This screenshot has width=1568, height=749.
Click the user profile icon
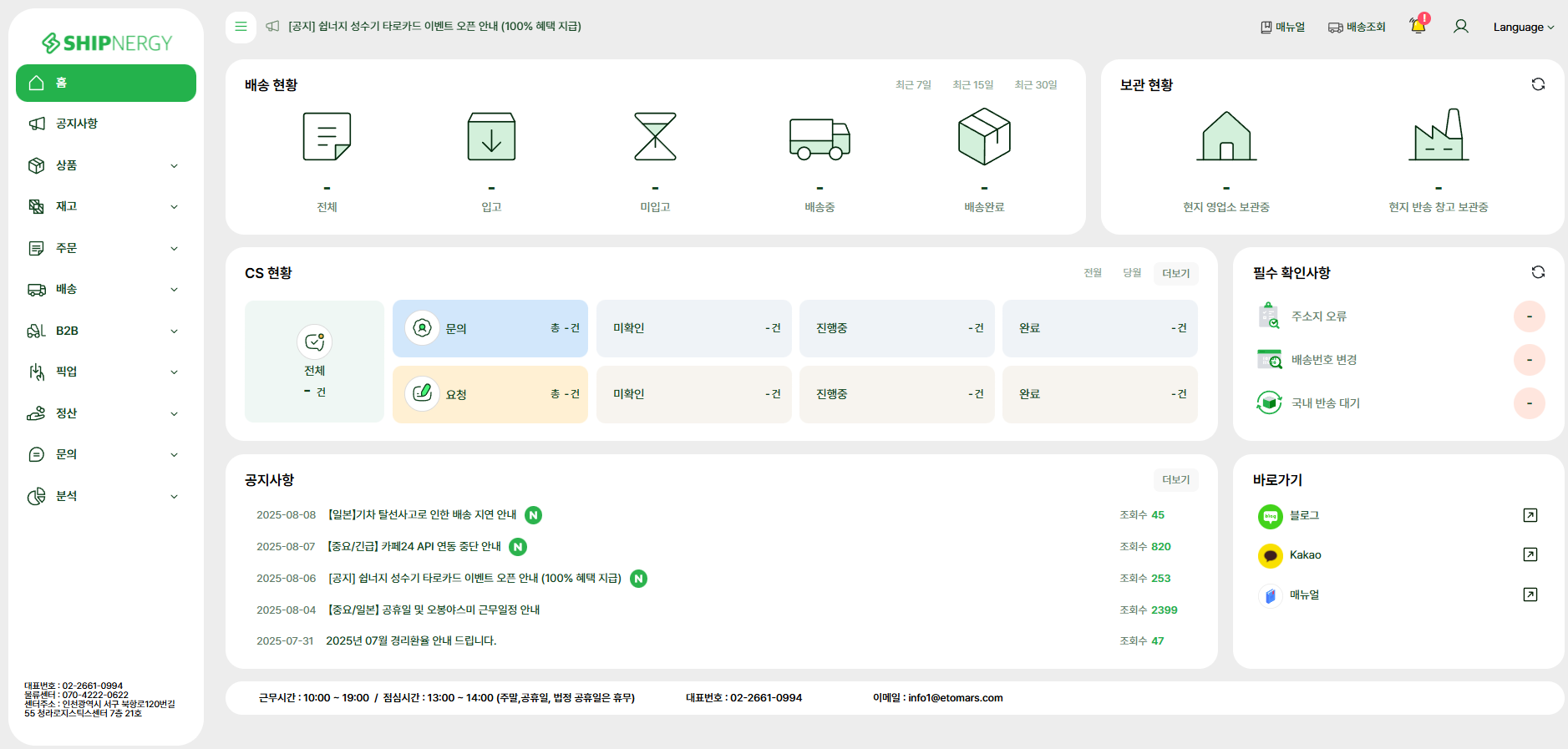[x=1460, y=27]
